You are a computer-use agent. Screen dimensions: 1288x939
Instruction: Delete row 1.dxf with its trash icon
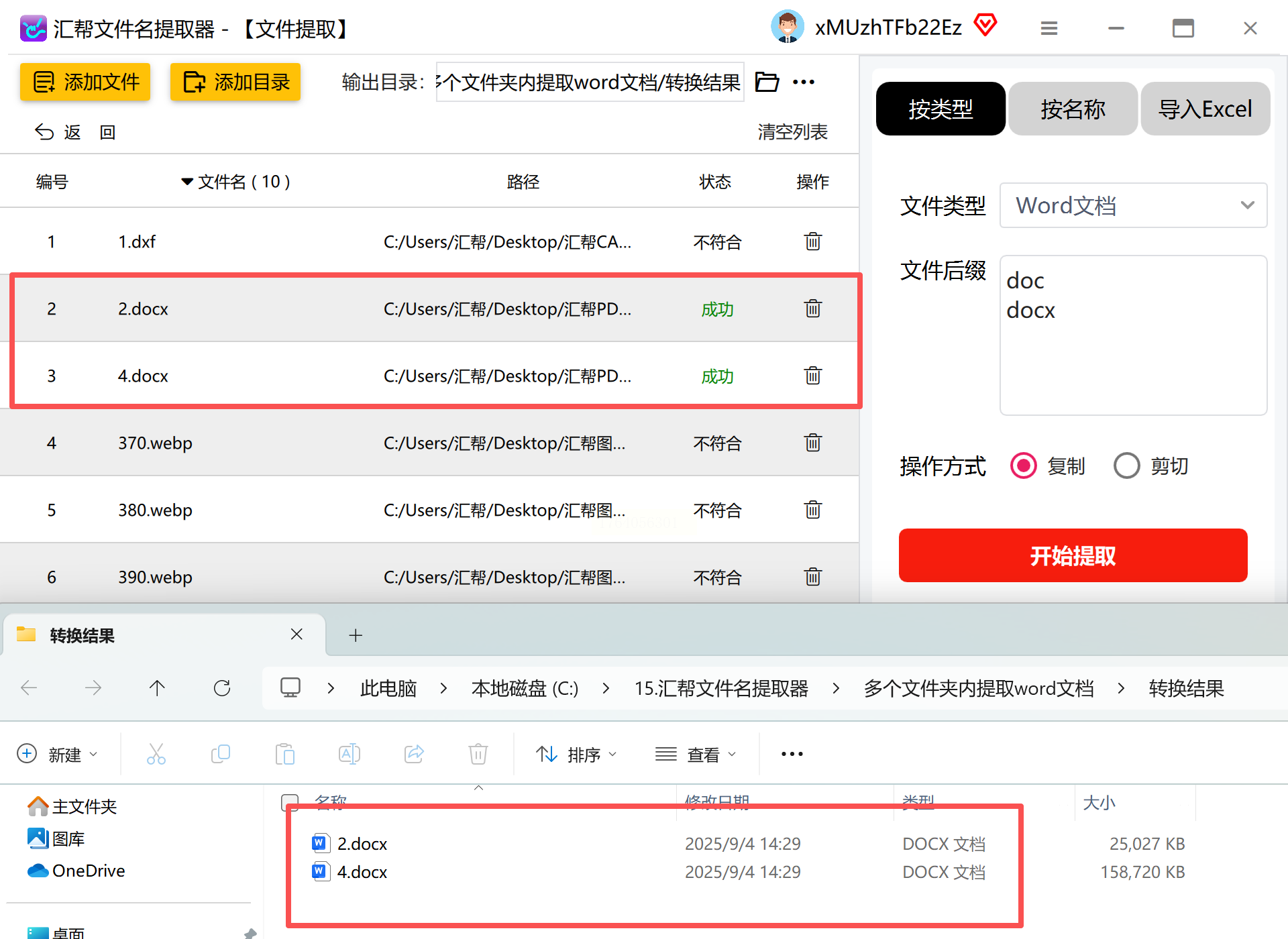click(x=812, y=241)
